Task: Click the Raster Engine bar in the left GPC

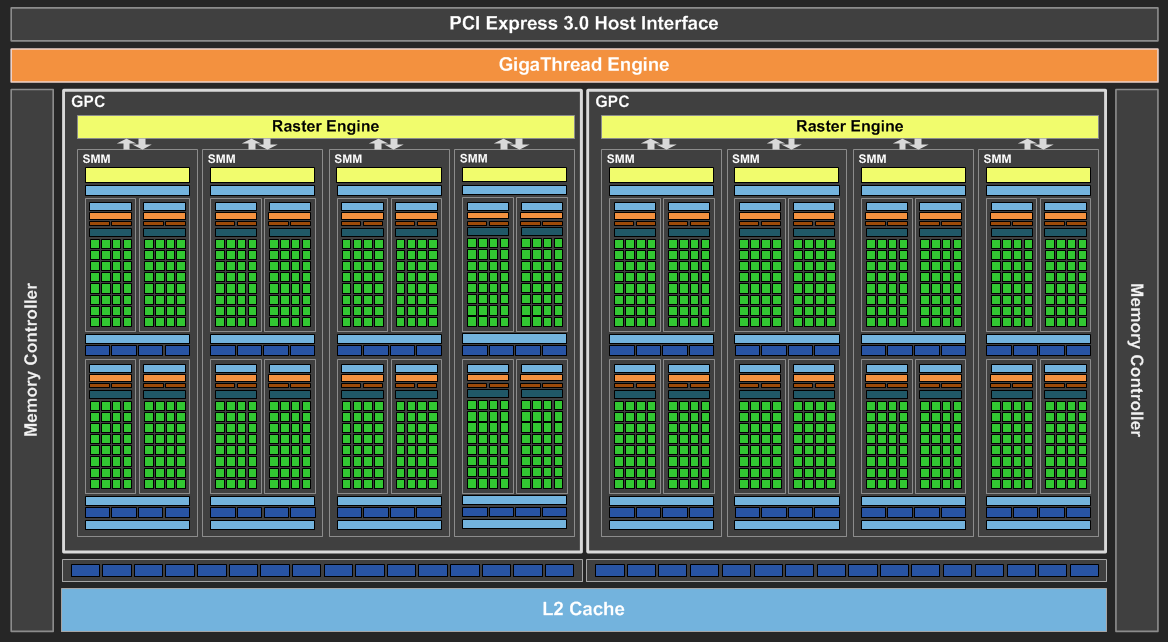Action: coord(326,127)
